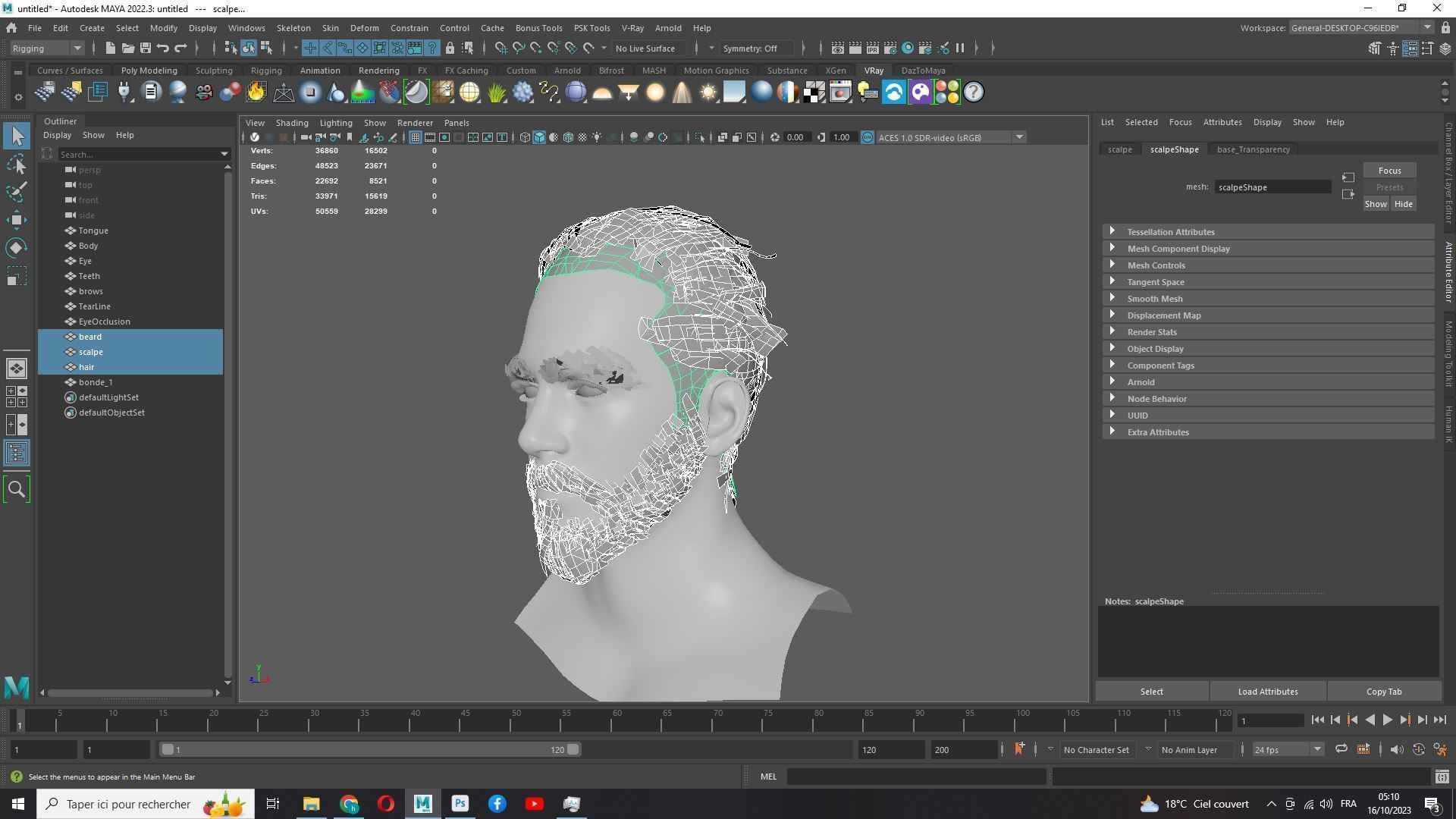This screenshot has height=819, width=1456.
Task: Activate the Scale tool
Action: (17, 276)
